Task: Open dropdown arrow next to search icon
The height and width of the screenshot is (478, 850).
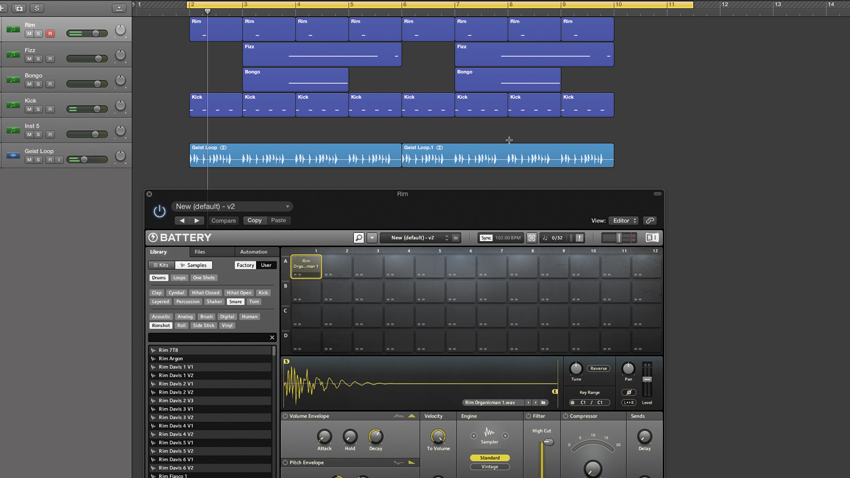Action: click(372, 237)
